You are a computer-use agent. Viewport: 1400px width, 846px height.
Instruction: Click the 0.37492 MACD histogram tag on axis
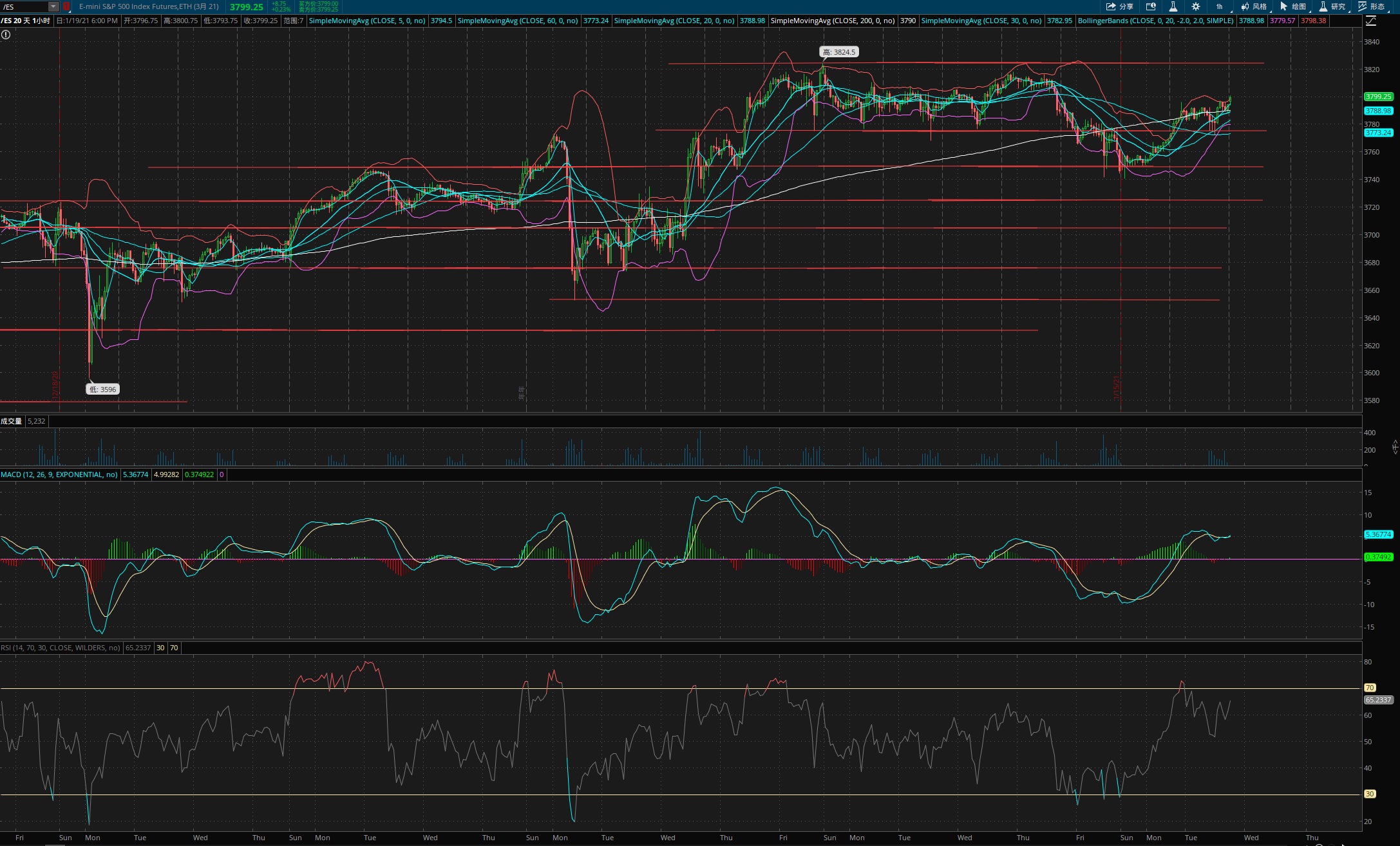[x=1378, y=557]
